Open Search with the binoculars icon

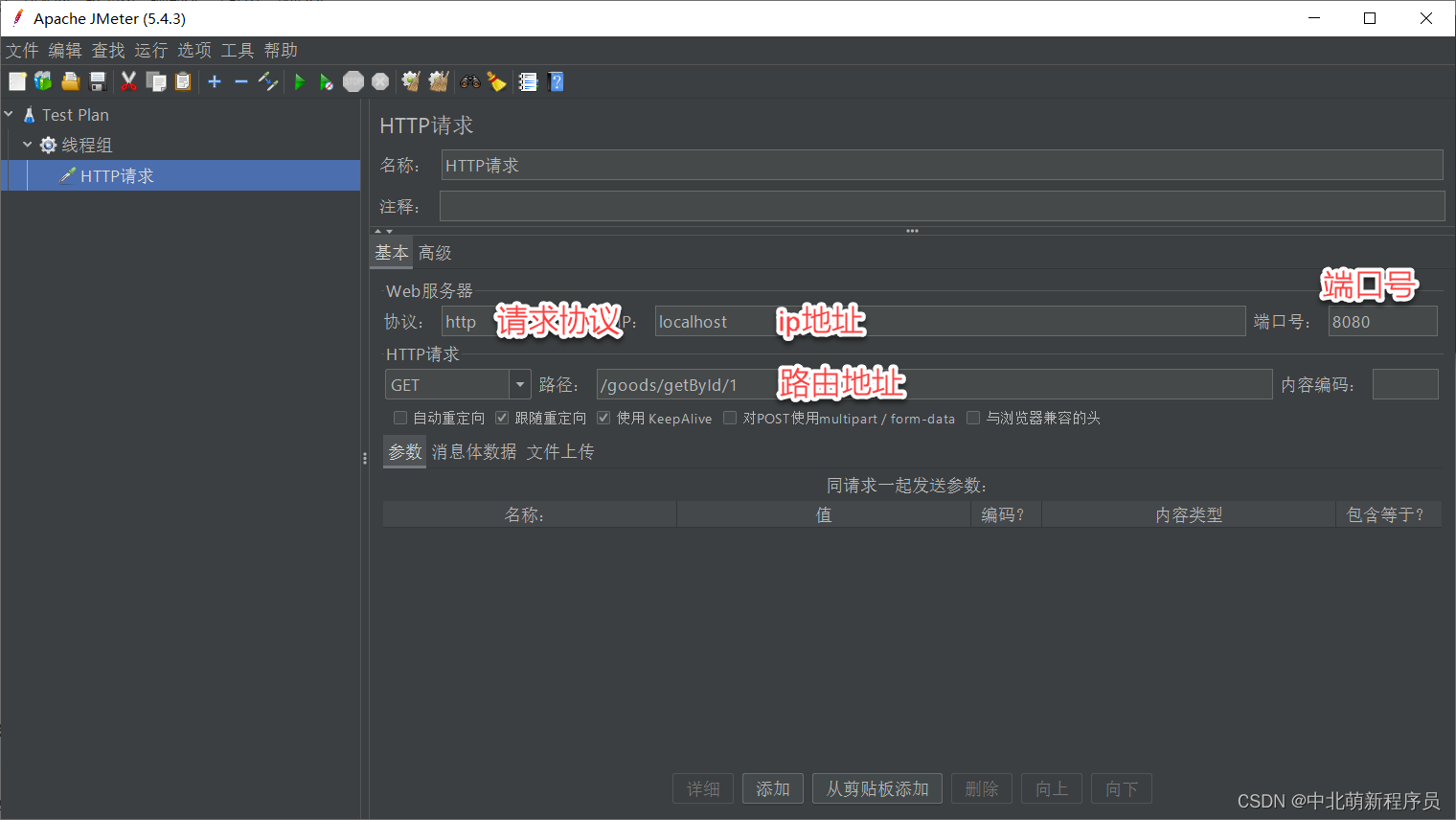point(469,82)
